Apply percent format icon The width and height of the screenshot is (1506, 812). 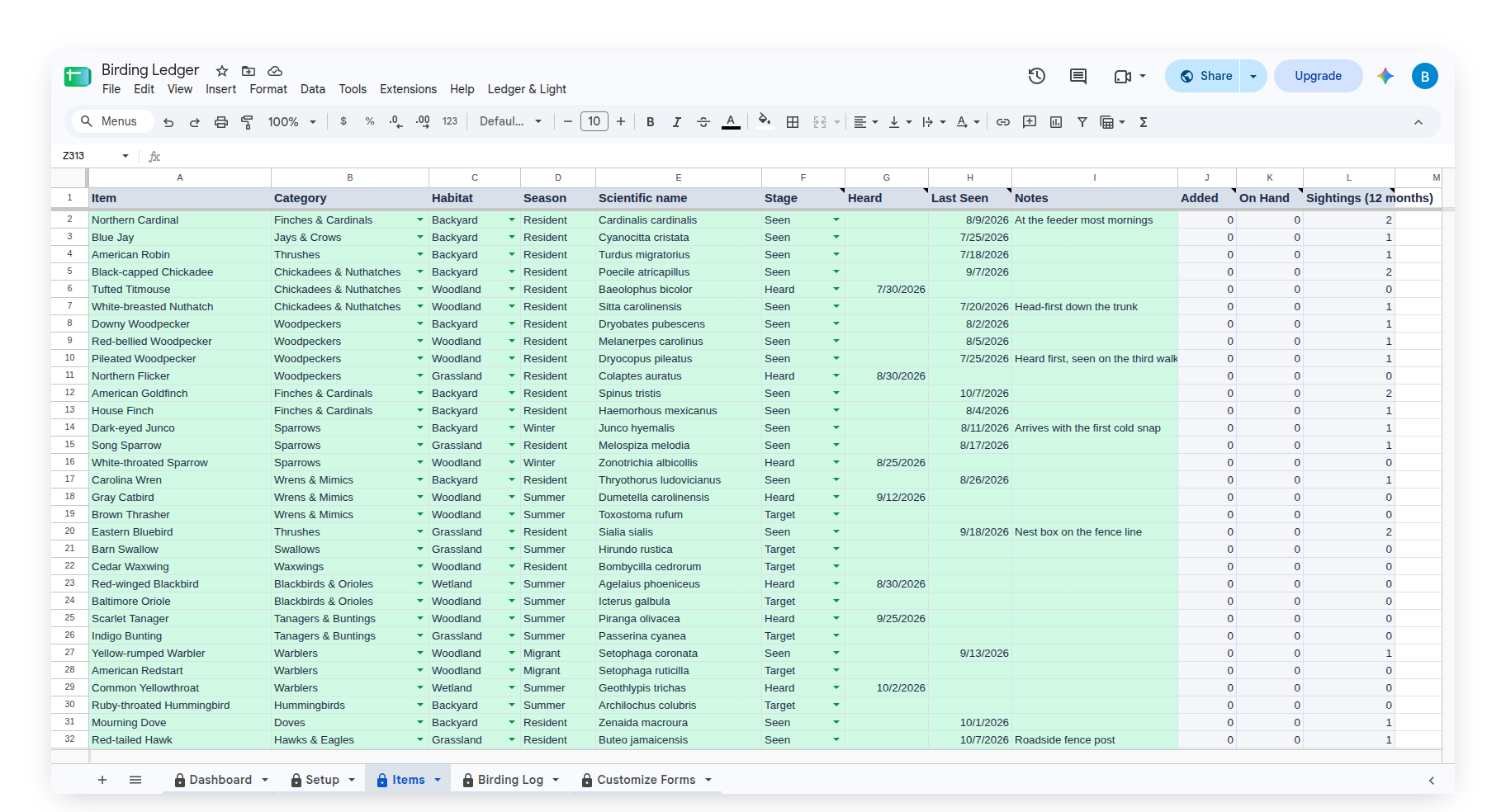click(x=370, y=121)
